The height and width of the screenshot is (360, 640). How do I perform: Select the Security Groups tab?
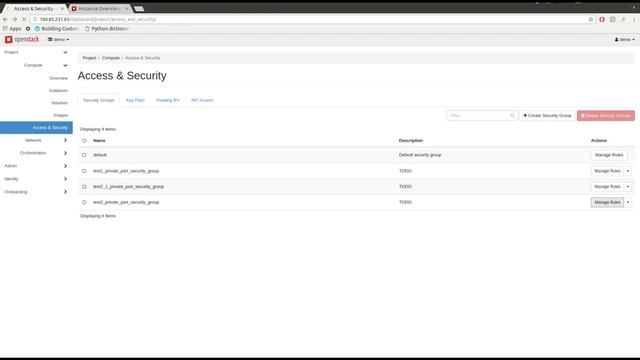(x=99, y=100)
